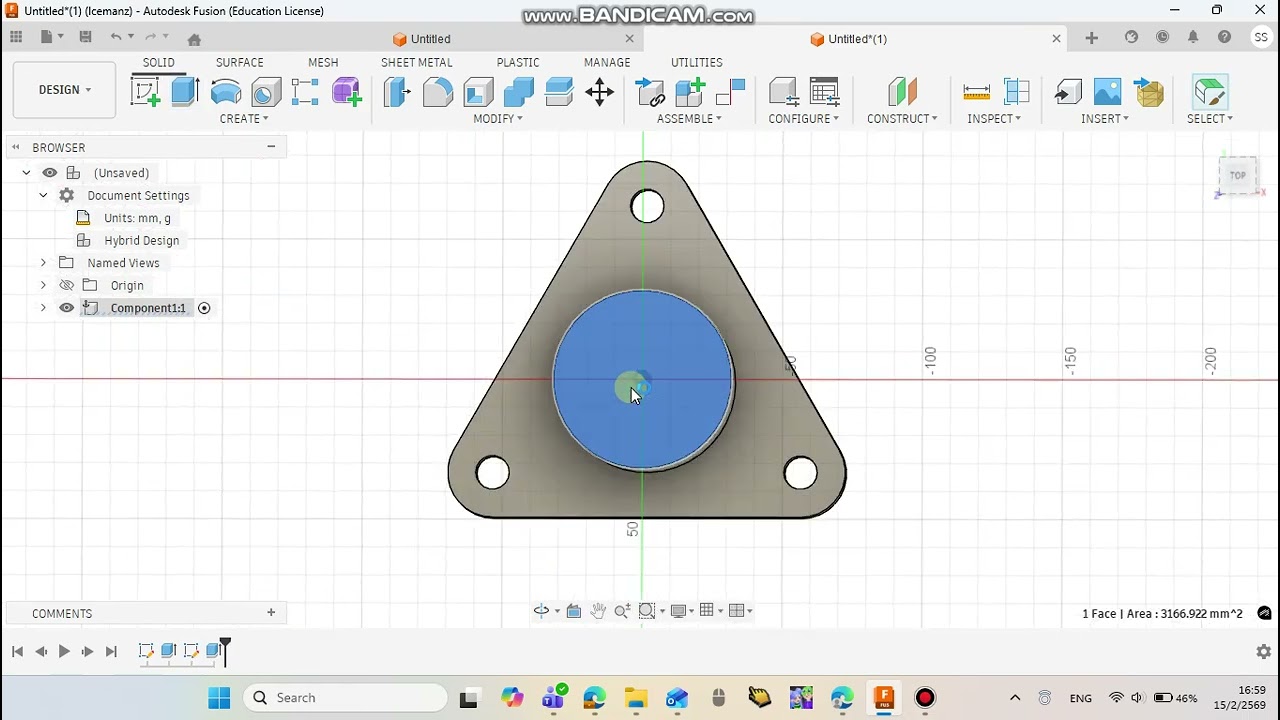
Task: Select the Extrude tool in Create
Action: click(x=185, y=92)
